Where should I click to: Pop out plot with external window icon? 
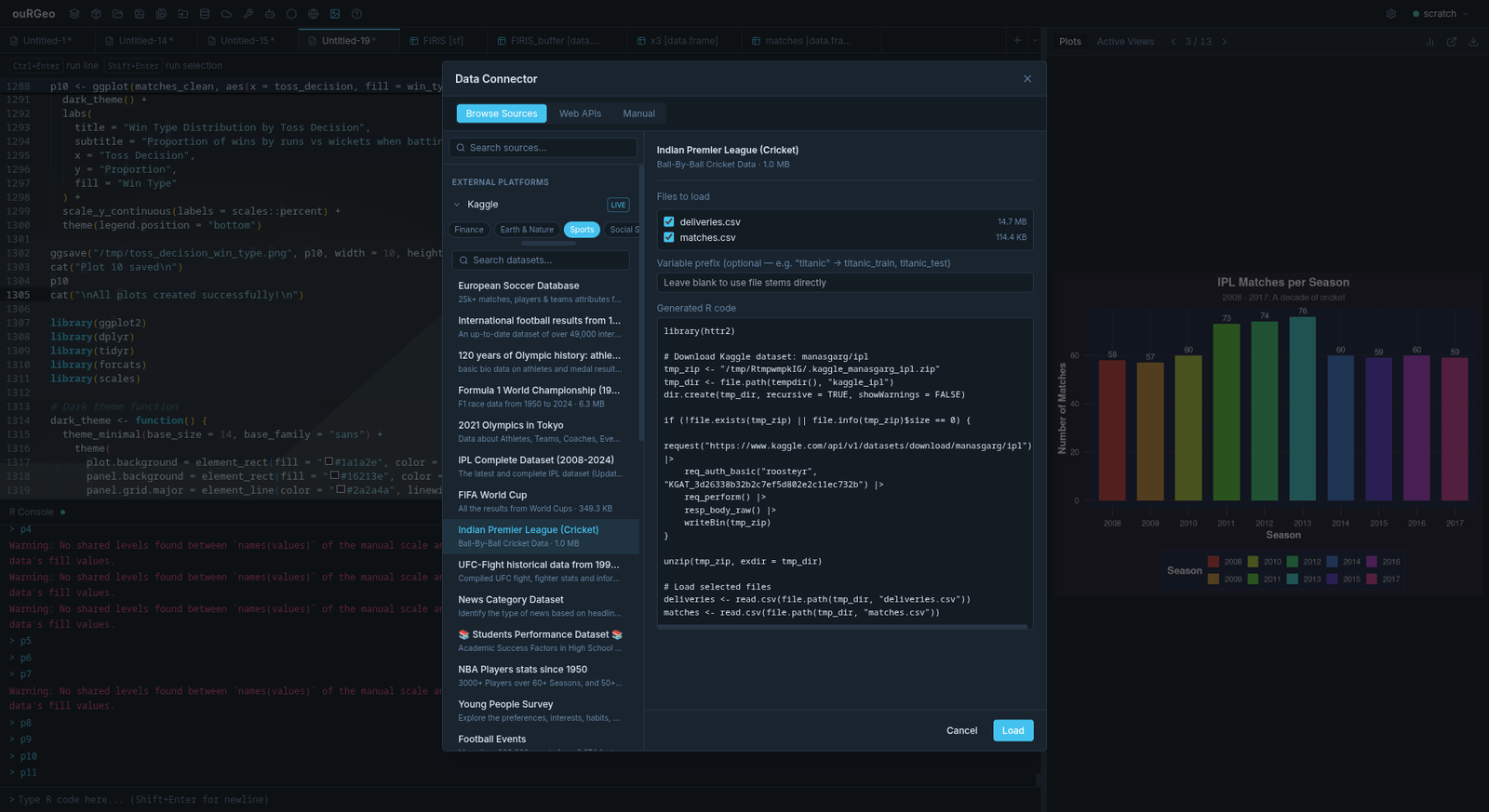click(1451, 42)
